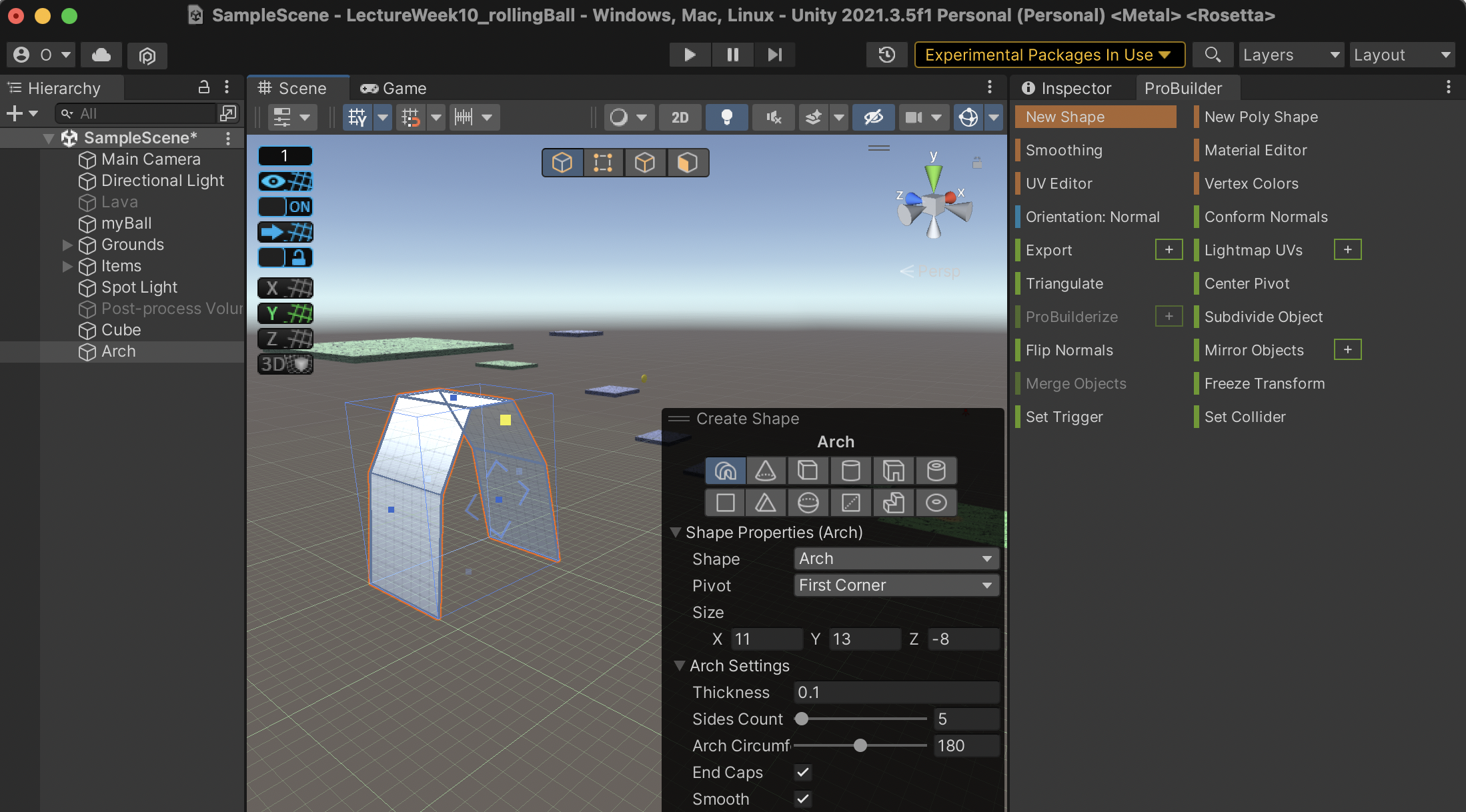Toggle hidden objects visibility in scene
1466x812 pixels.
click(x=873, y=117)
